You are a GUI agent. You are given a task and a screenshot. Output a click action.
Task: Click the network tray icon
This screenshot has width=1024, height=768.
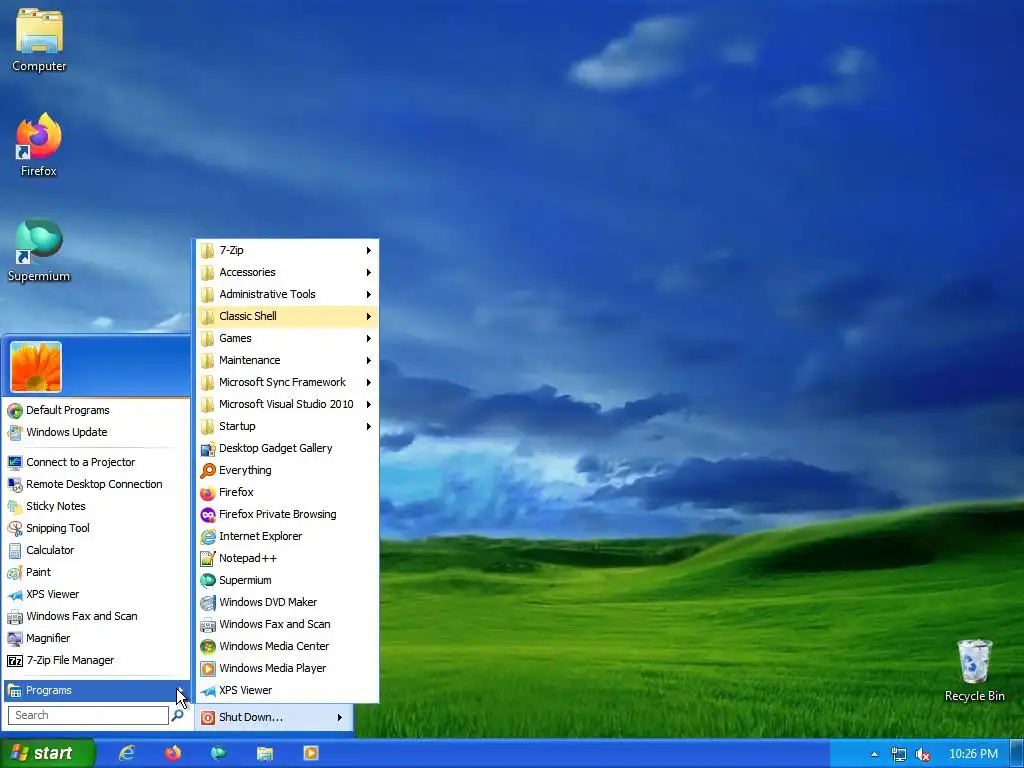point(899,754)
